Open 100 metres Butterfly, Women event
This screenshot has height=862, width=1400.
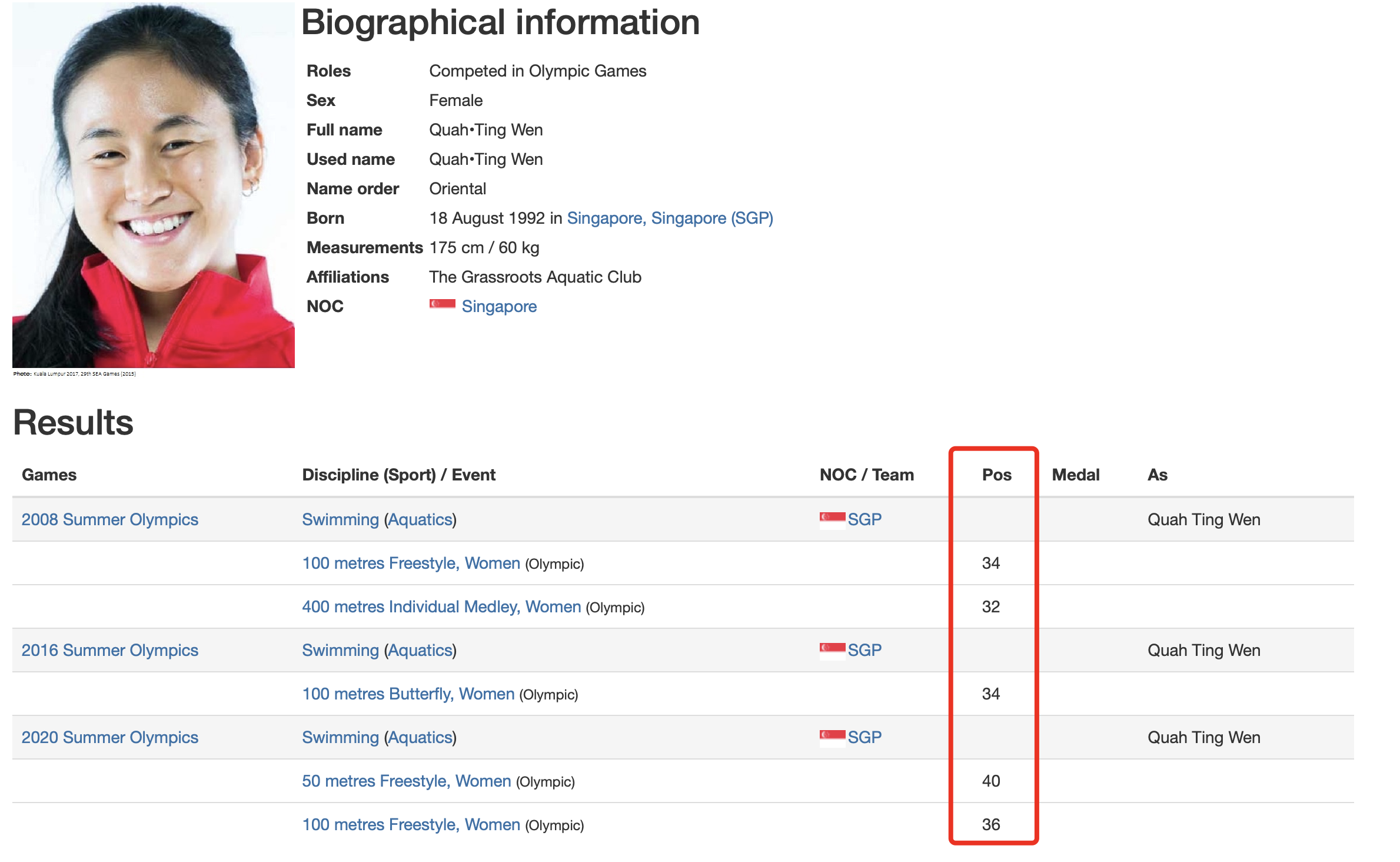click(408, 694)
